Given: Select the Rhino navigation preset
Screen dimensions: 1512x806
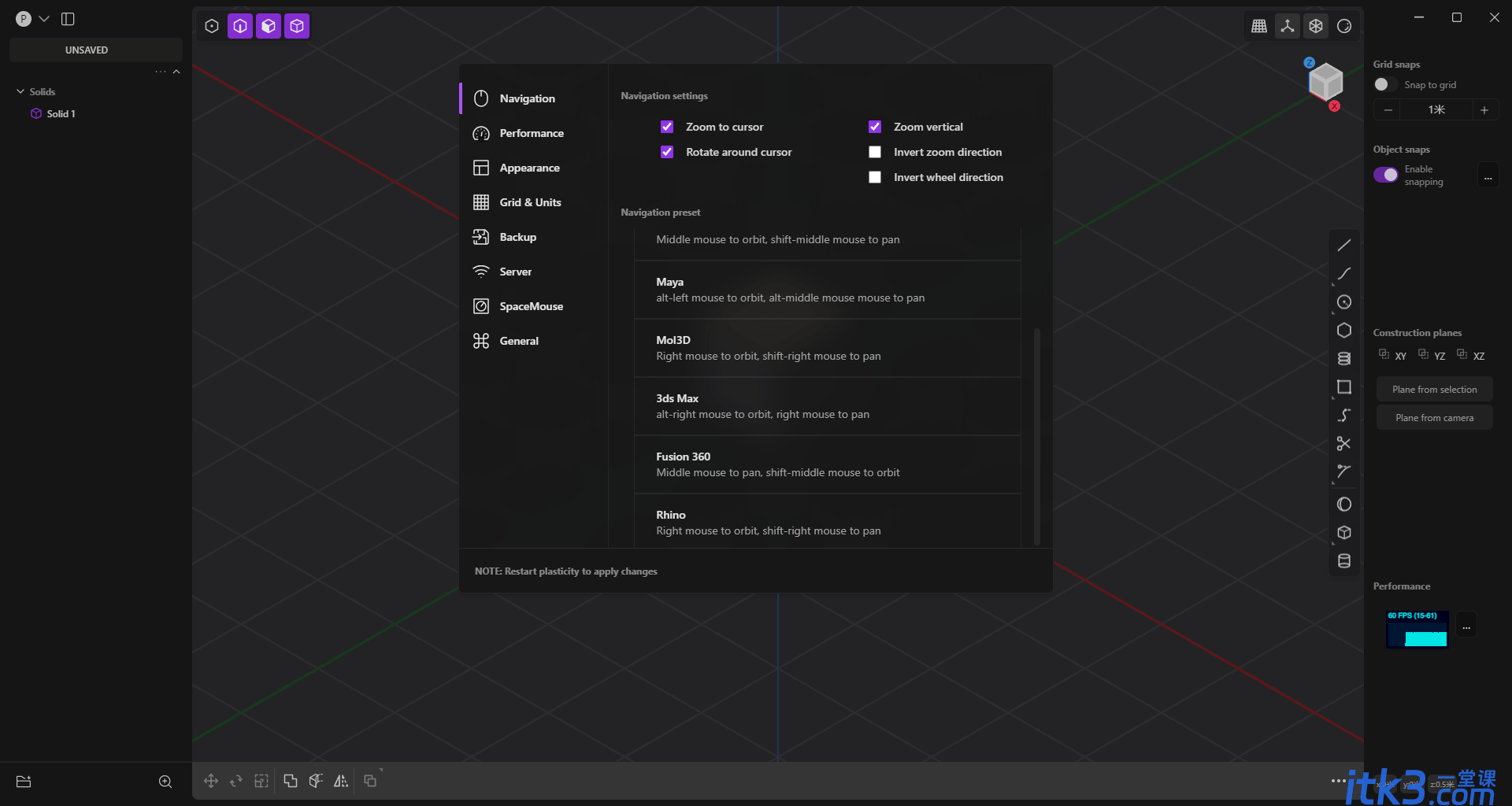Looking at the screenshot, I should 828,522.
